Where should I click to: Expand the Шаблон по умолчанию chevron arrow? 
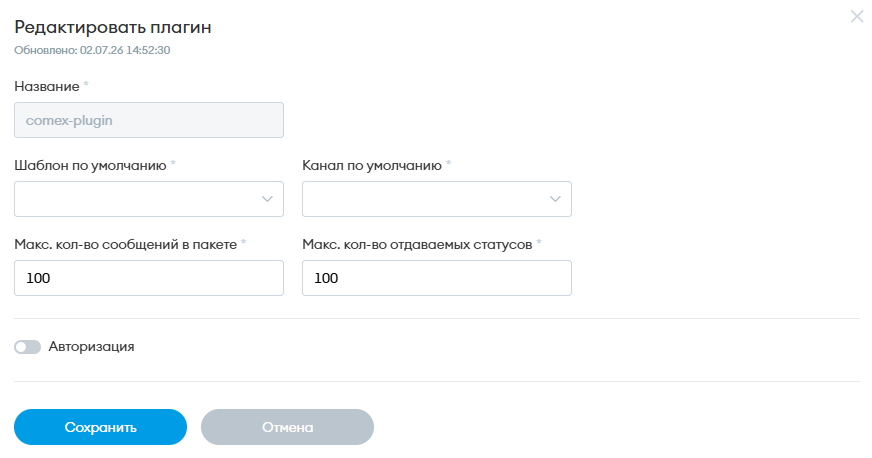tap(267, 199)
